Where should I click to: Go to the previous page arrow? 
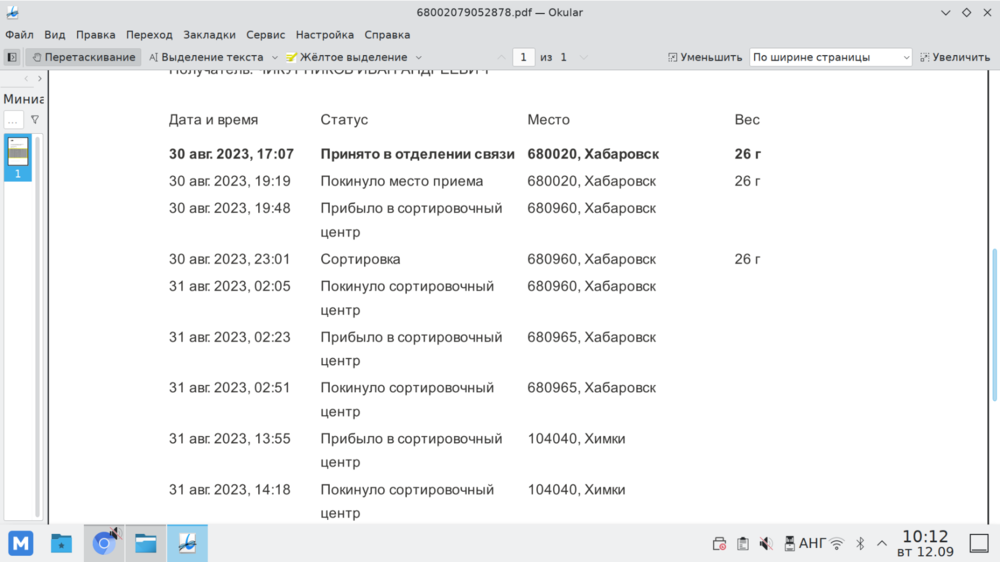[x=502, y=58]
